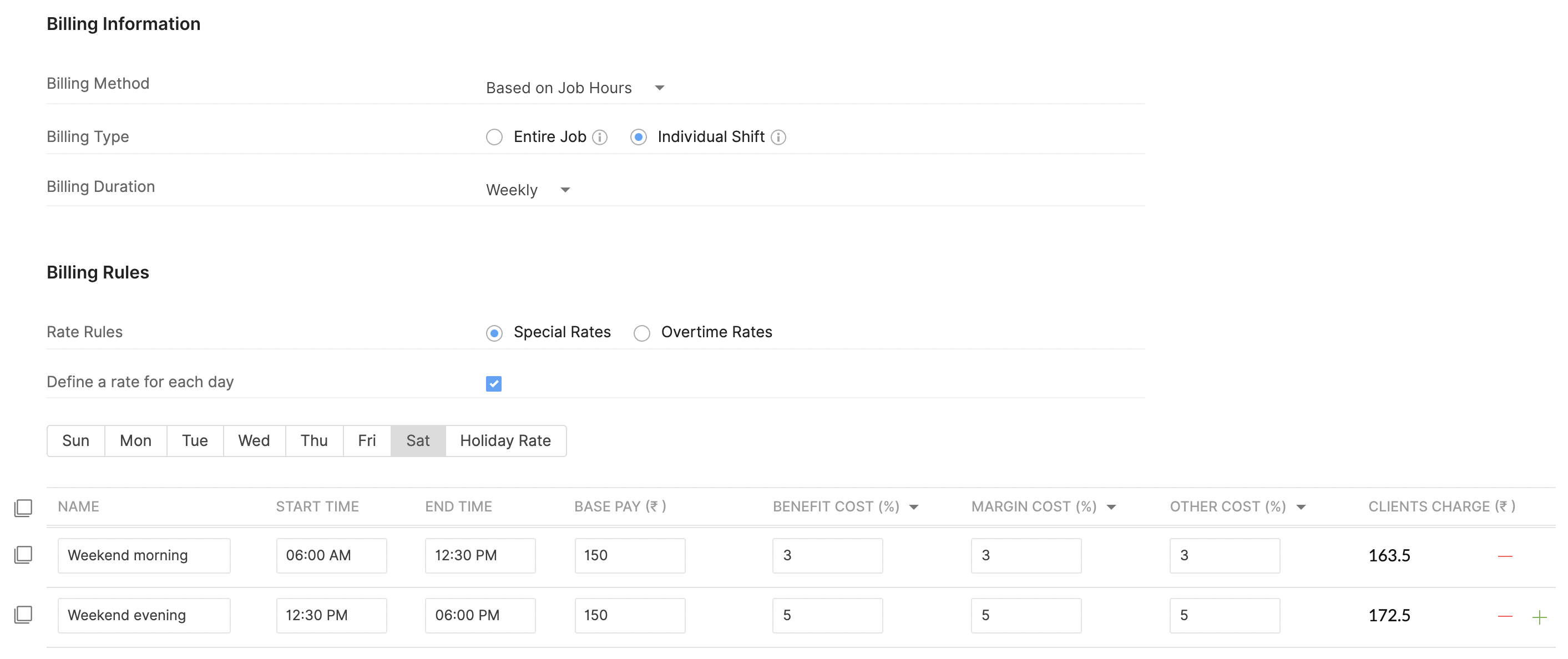Add a new rate row with plus
Image resolution: width=1568 pixels, height=659 pixels.
[x=1539, y=617]
